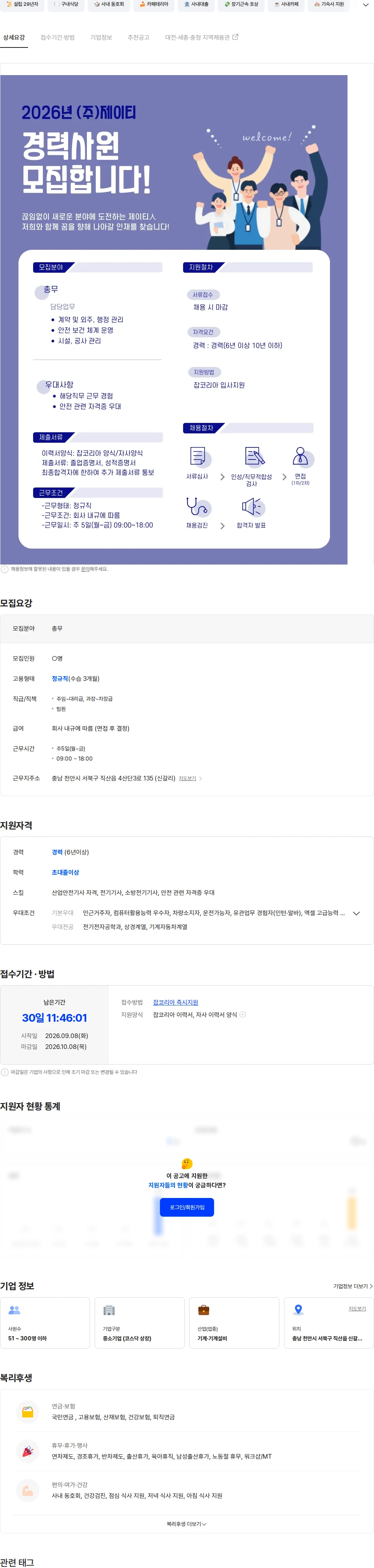The height and width of the screenshot is (1568, 374).
Task: Click the 사원수 people icon
Action: (15, 1310)
